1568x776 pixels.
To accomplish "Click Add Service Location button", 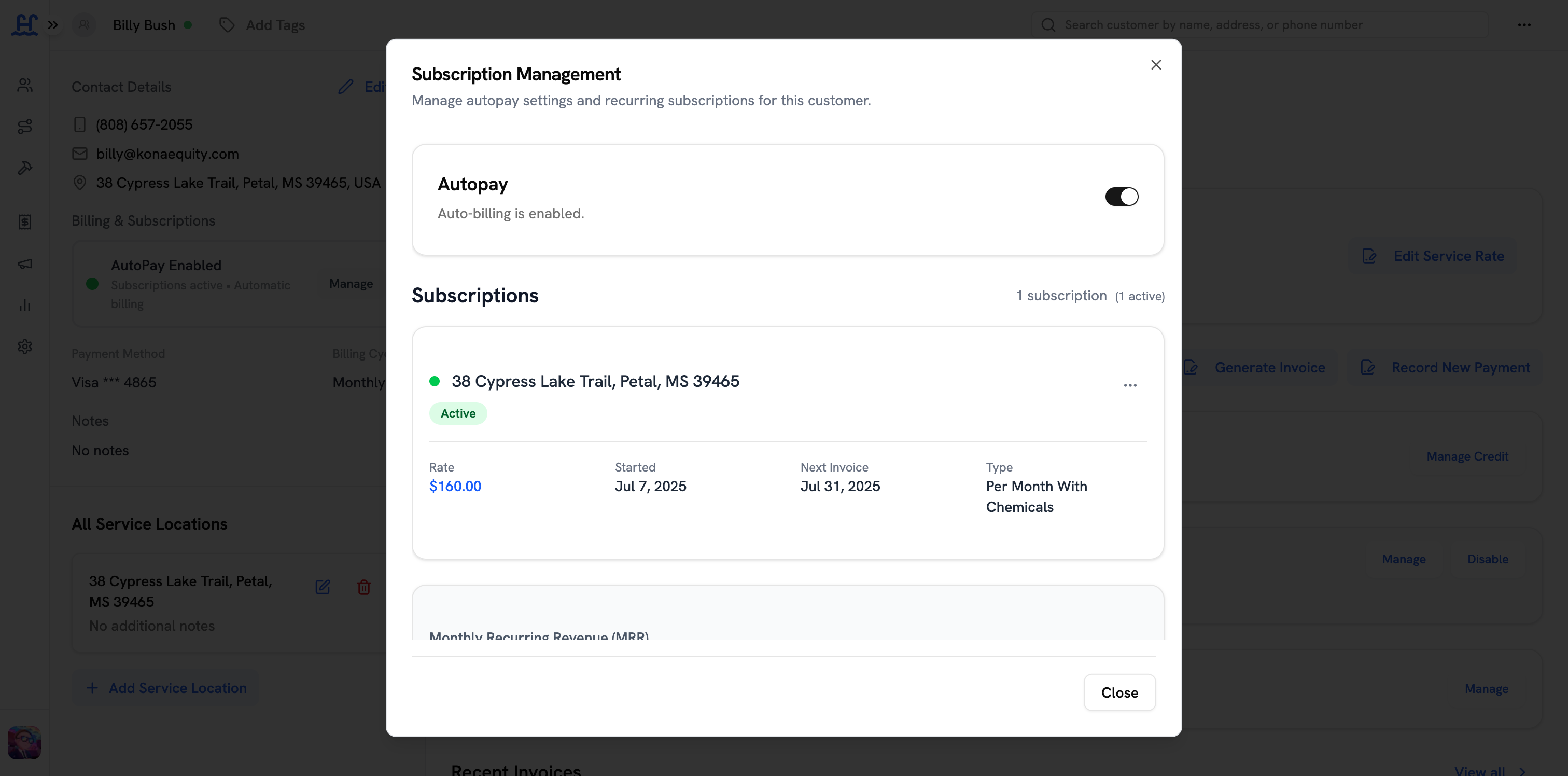I will (166, 688).
